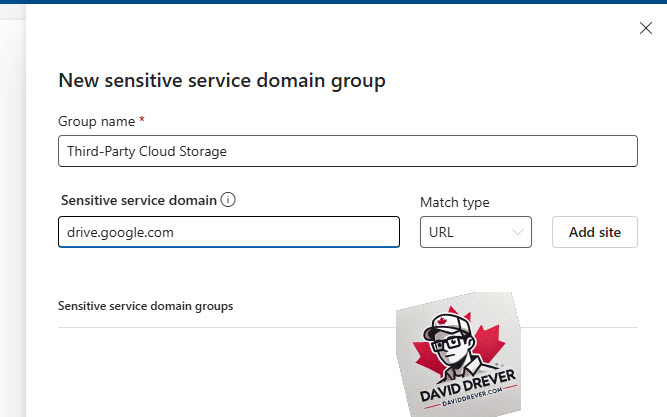Click the 'Group name' label
This screenshot has width=667, height=417.
click(x=97, y=121)
